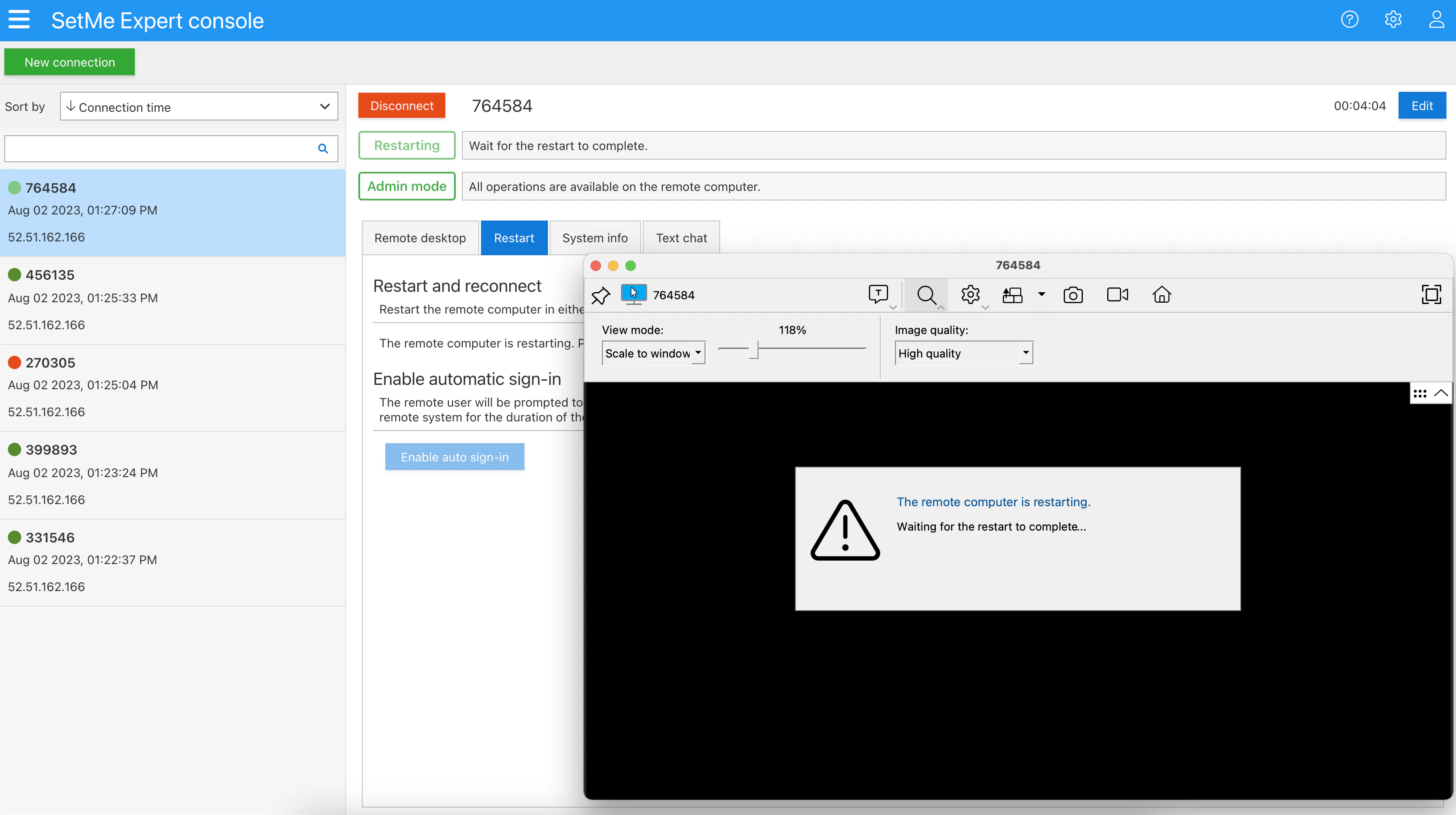
Task: Take a screenshot with the camera icon
Action: pos(1073,294)
